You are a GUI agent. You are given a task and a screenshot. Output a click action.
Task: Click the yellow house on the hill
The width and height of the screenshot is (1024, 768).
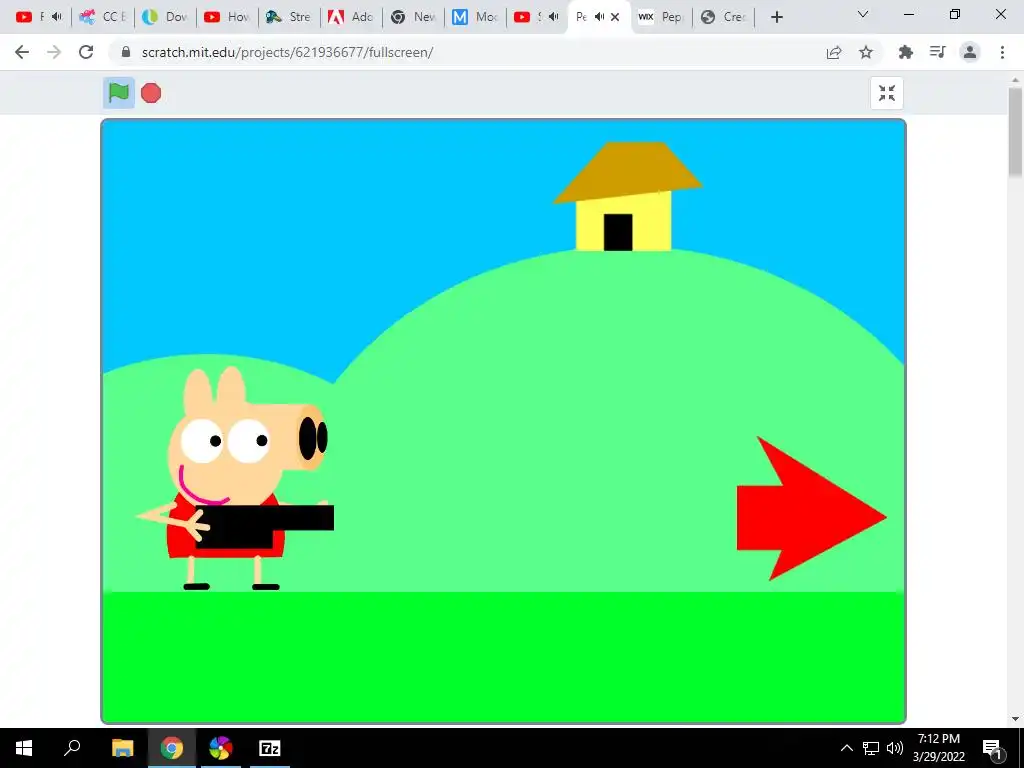pyautogui.click(x=626, y=196)
